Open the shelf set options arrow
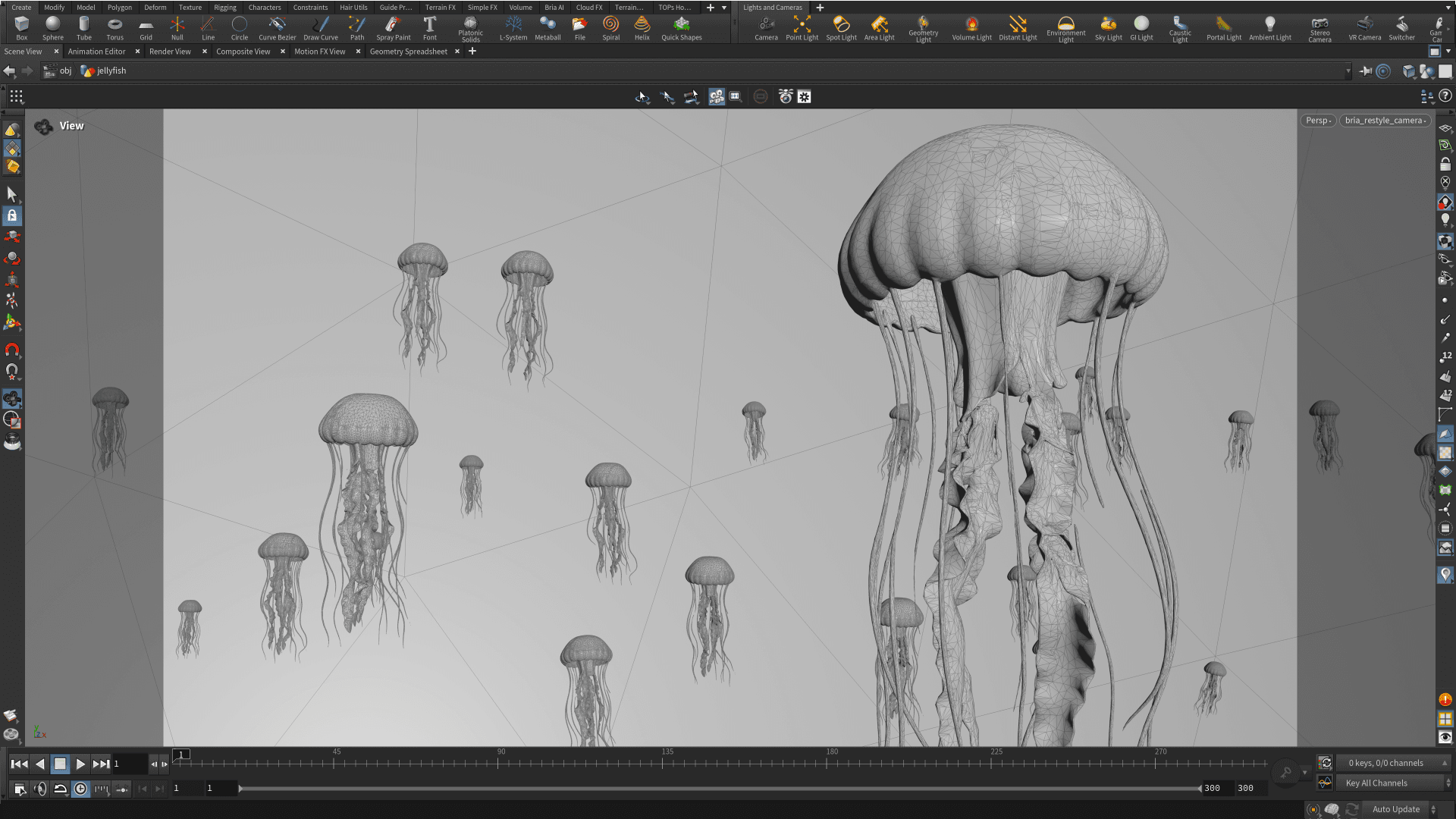 point(724,8)
